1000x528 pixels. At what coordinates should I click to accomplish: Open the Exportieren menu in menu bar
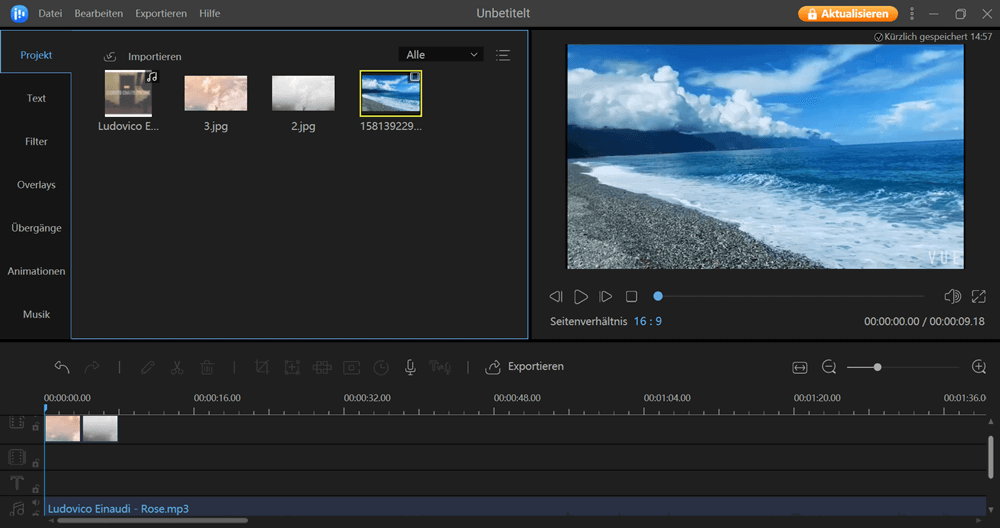pyautogui.click(x=159, y=14)
